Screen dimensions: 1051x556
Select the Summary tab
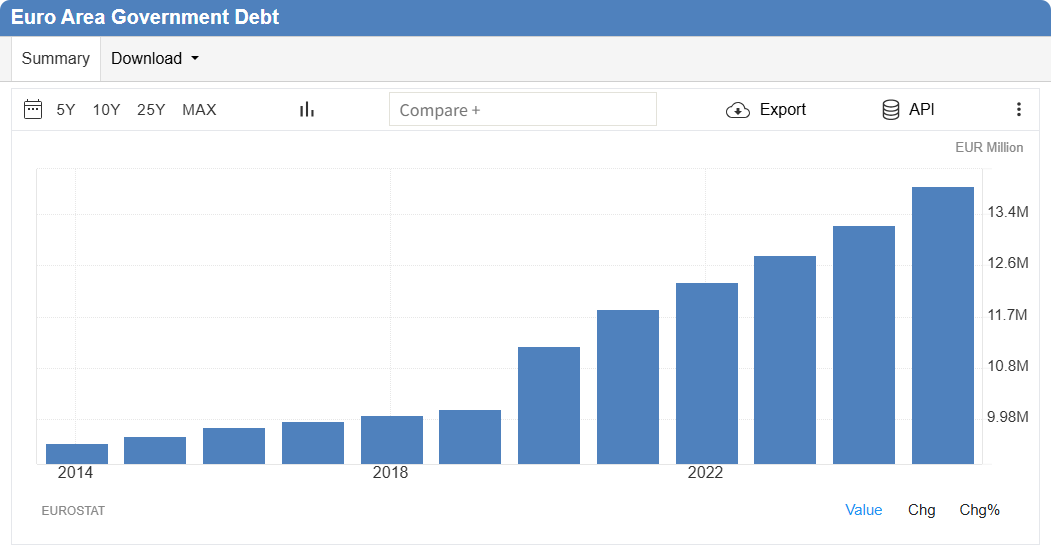(x=56, y=58)
